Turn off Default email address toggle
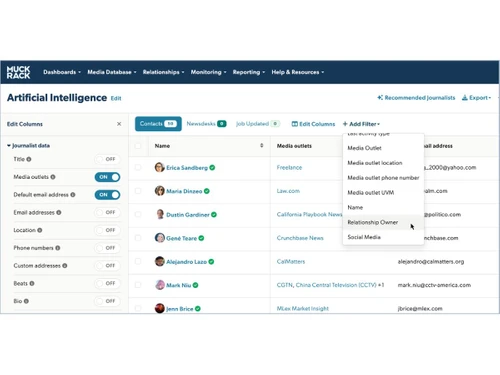 pos(107,195)
